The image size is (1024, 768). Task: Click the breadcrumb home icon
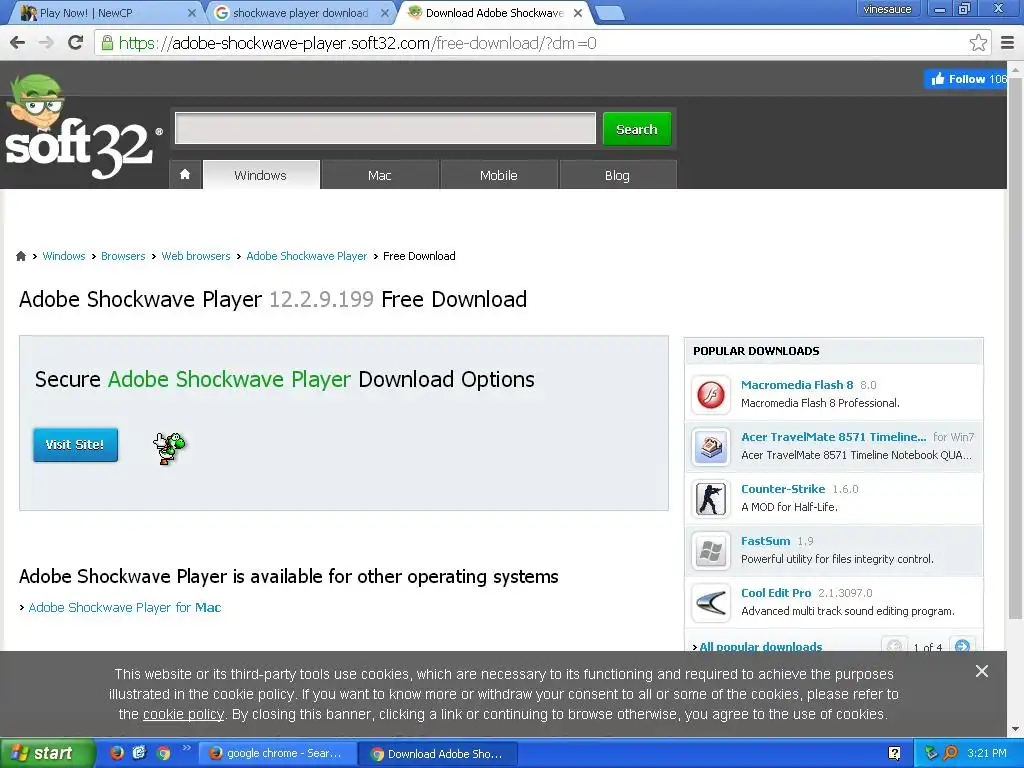[x=21, y=256]
